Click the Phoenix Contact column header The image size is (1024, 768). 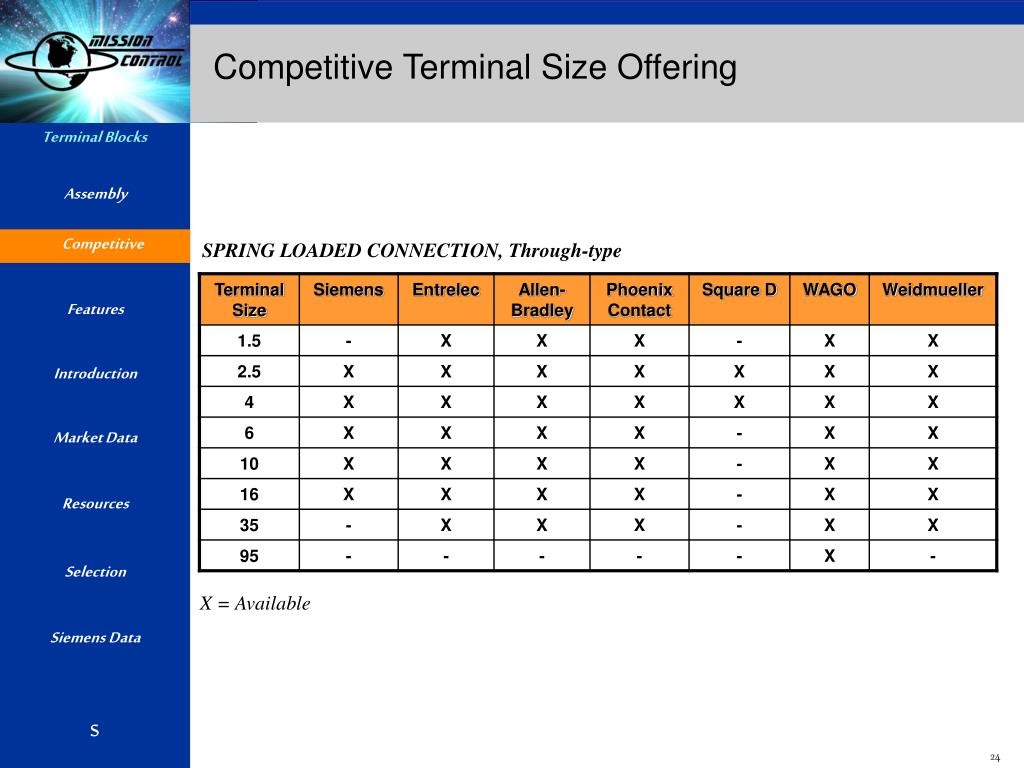tap(639, 300)
